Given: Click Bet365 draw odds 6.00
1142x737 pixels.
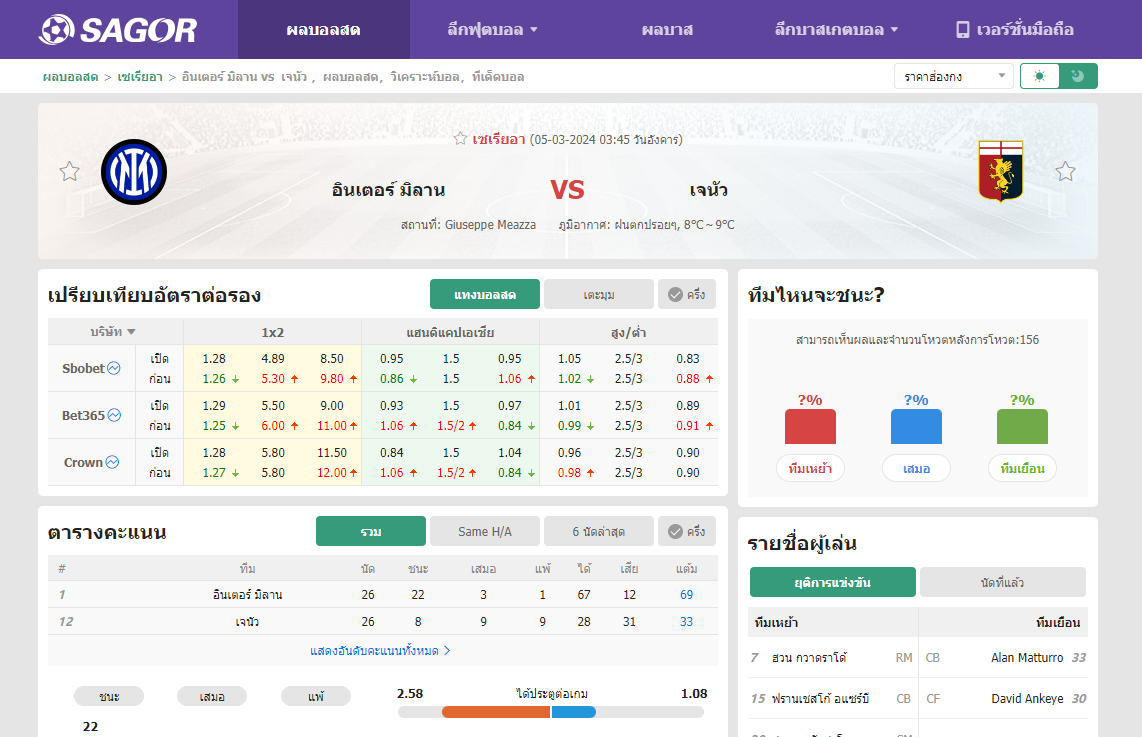Looking at the screenshot, I should click(273, 426).
